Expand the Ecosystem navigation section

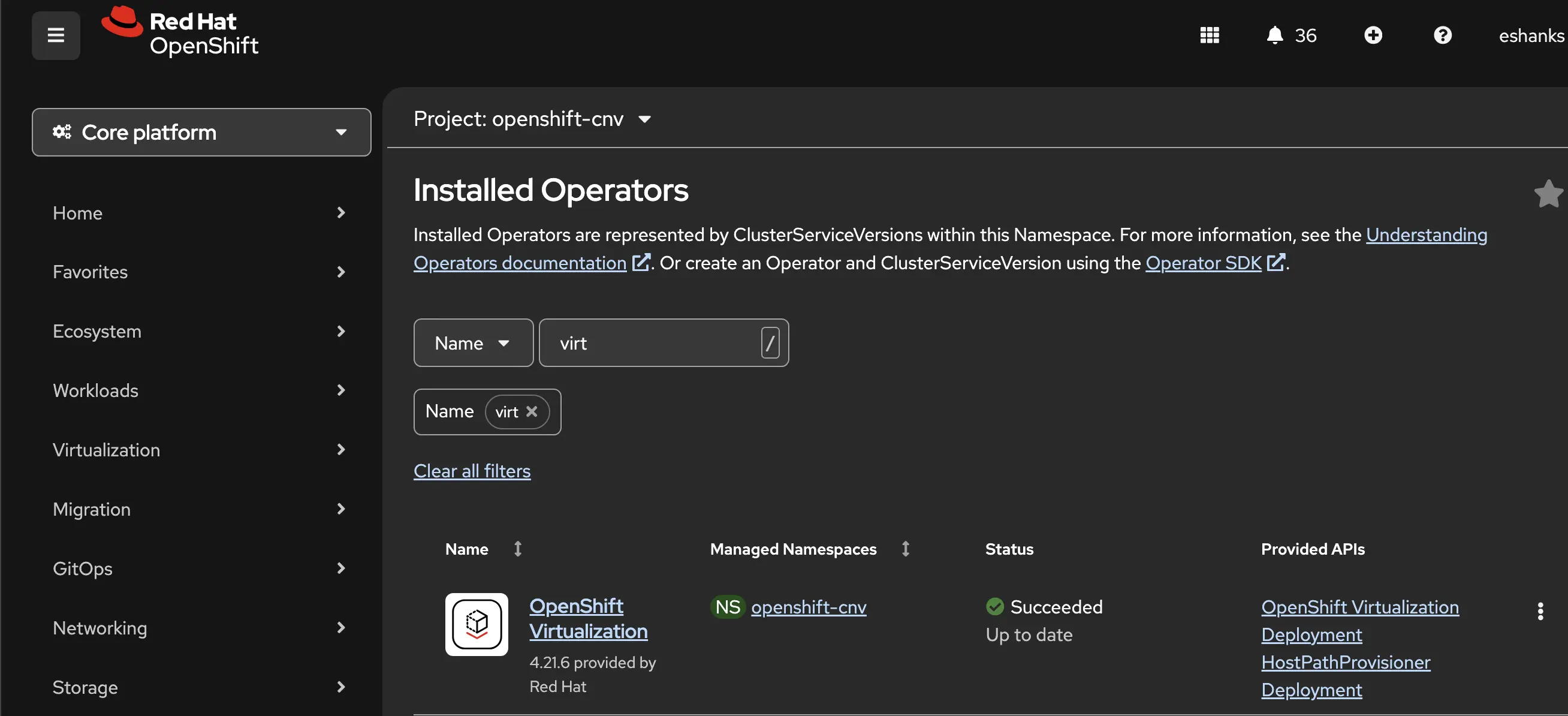[x=200, y=331]
